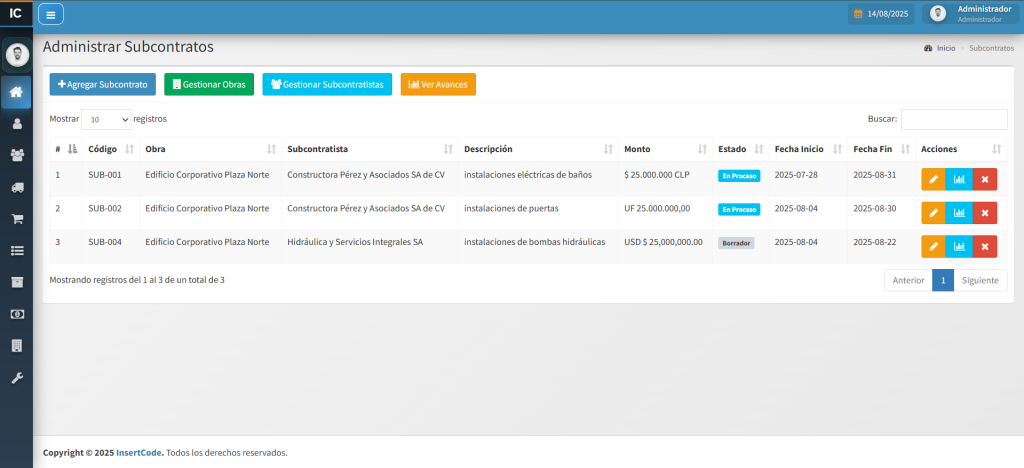Open the wrench tools icon in sidebar
The height and width of the screenshot is (468, 1024).
16,378
